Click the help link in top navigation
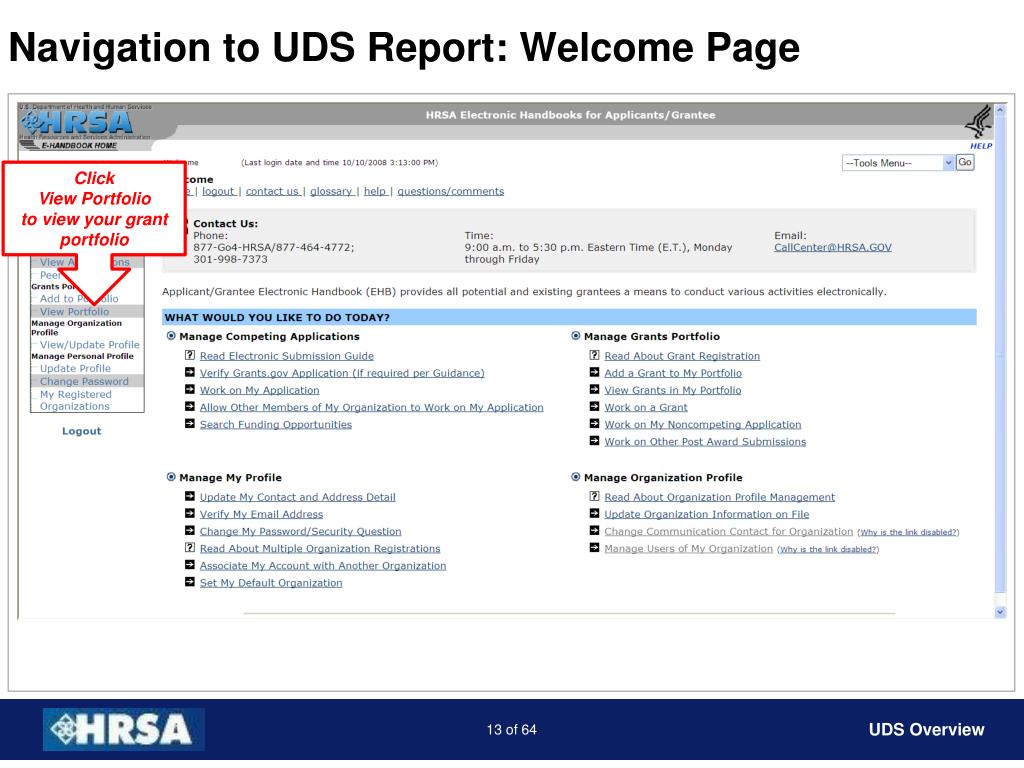This screenshot has width=1024, height=768. (x=375, y=191)
